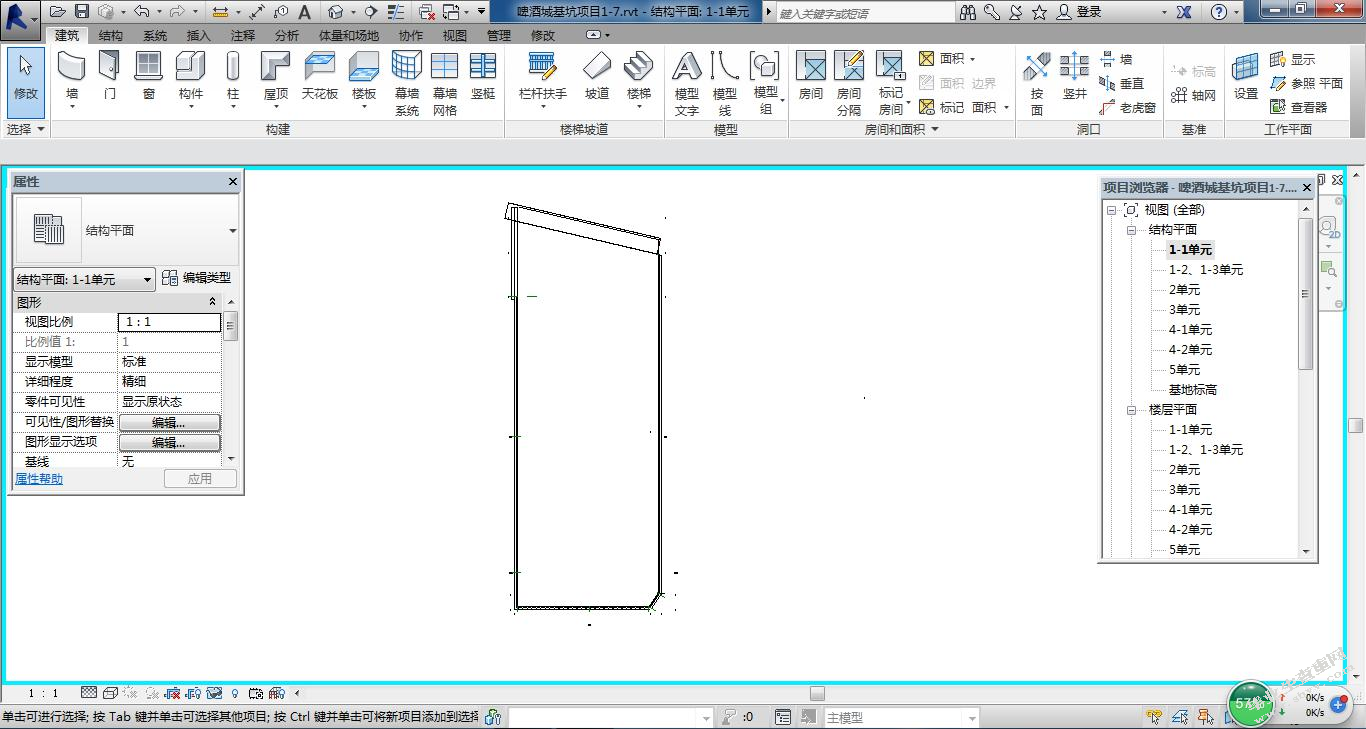Select the 房间 (Room) tool
This screenshot has width=1366, height=729.
click(811, 78)
